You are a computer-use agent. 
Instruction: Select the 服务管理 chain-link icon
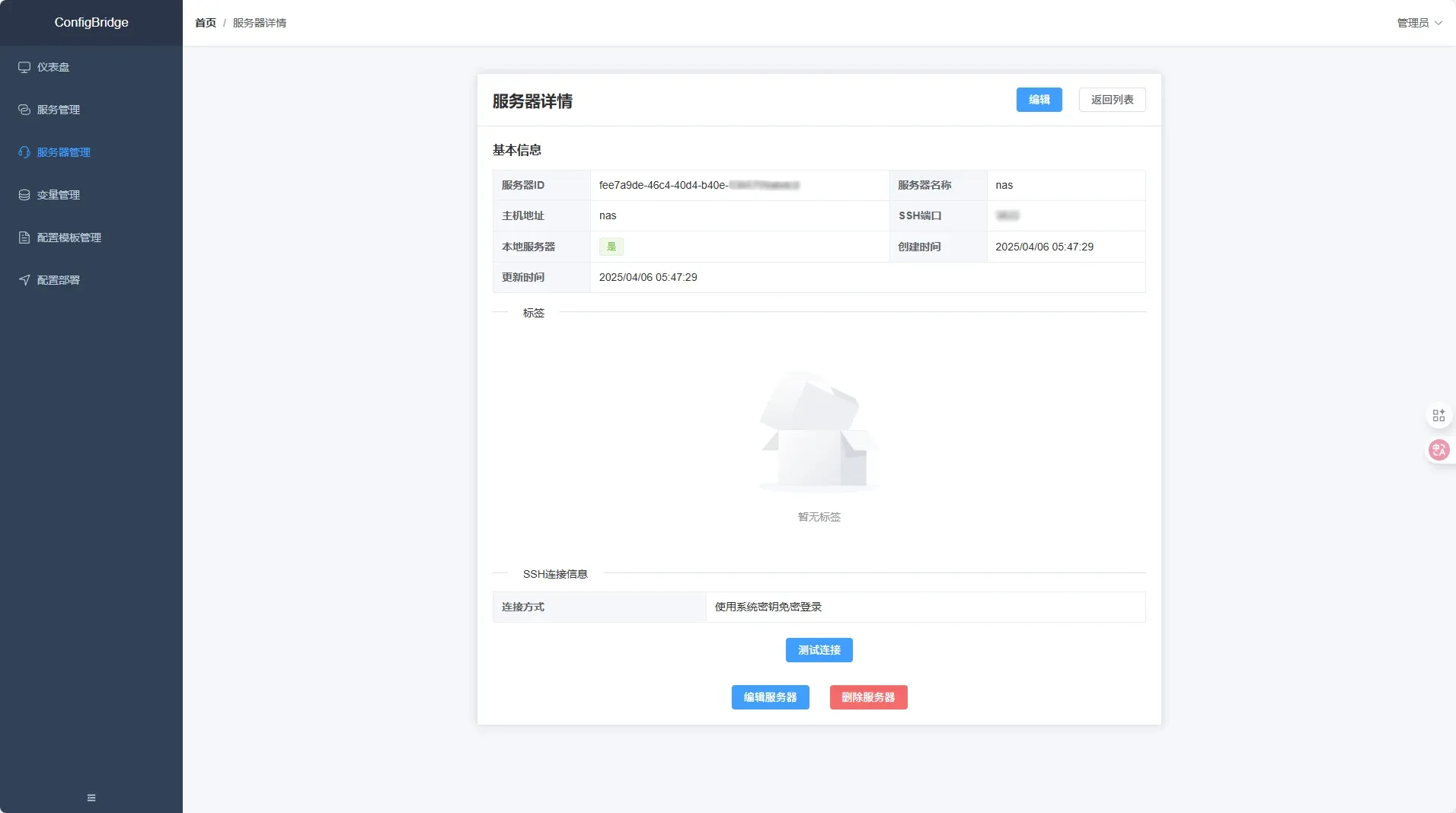pyautogui.click(x=24, y=110)
